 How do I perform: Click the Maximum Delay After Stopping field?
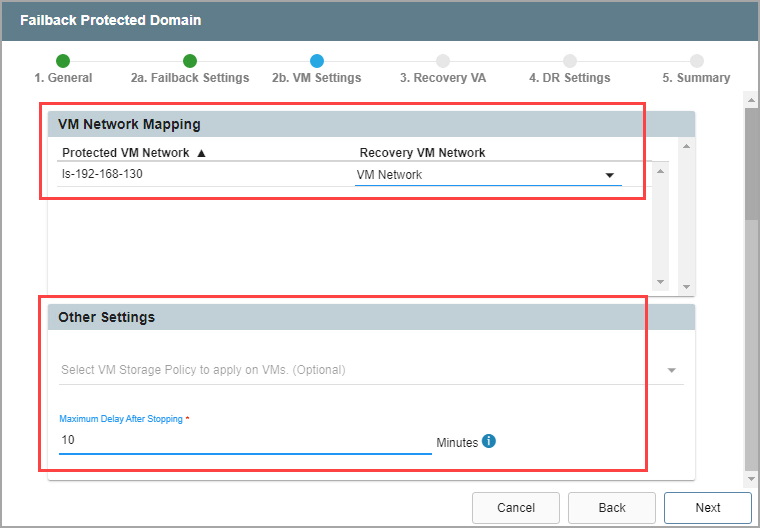(245, 440)
